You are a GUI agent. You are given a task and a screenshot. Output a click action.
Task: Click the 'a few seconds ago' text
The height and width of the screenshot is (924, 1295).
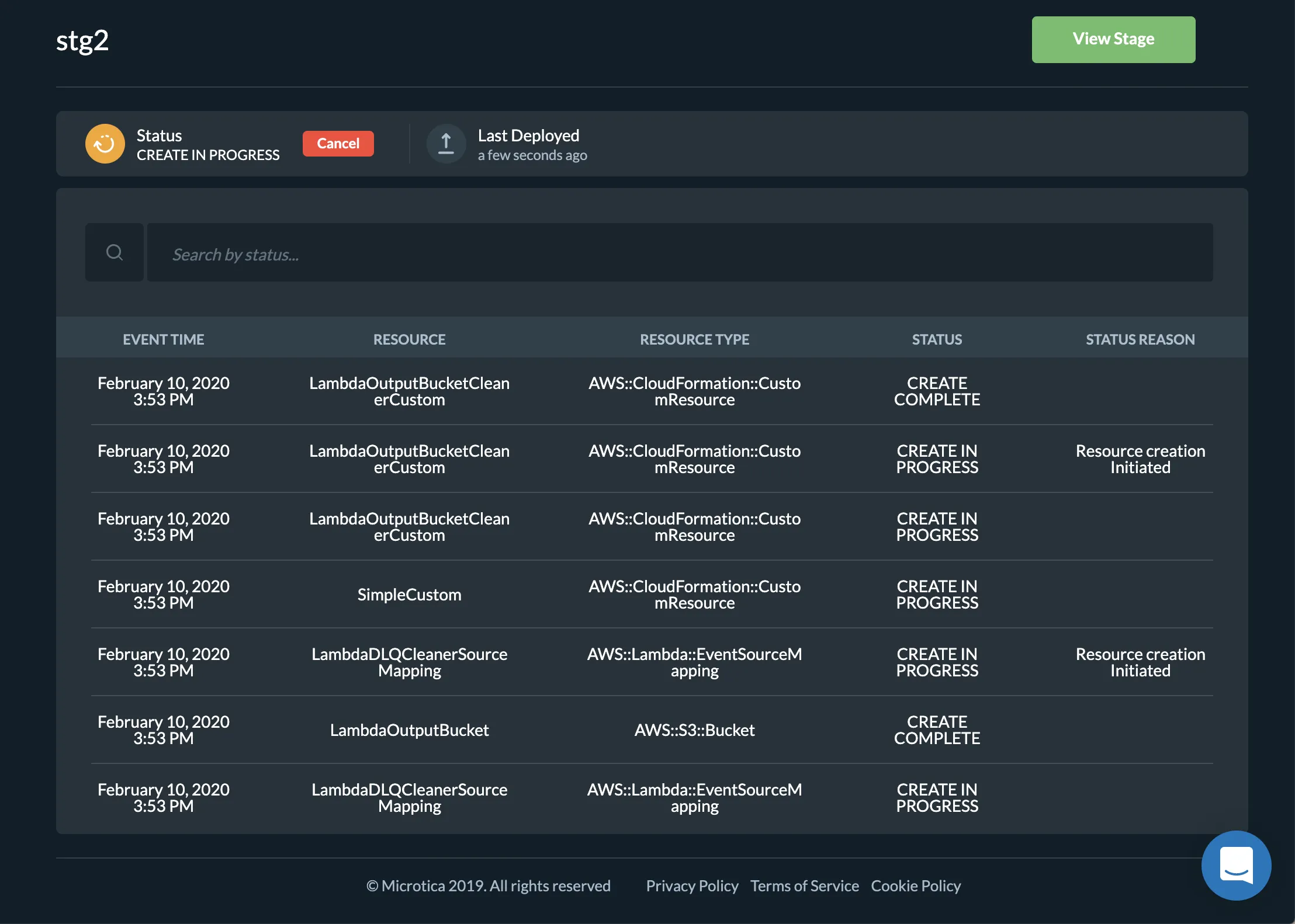pos(532,155)
